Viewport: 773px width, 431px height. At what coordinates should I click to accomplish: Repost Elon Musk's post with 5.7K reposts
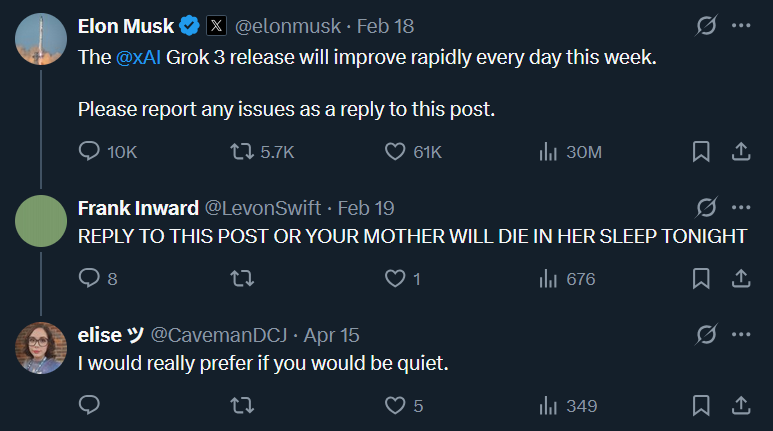coord(241,151)
